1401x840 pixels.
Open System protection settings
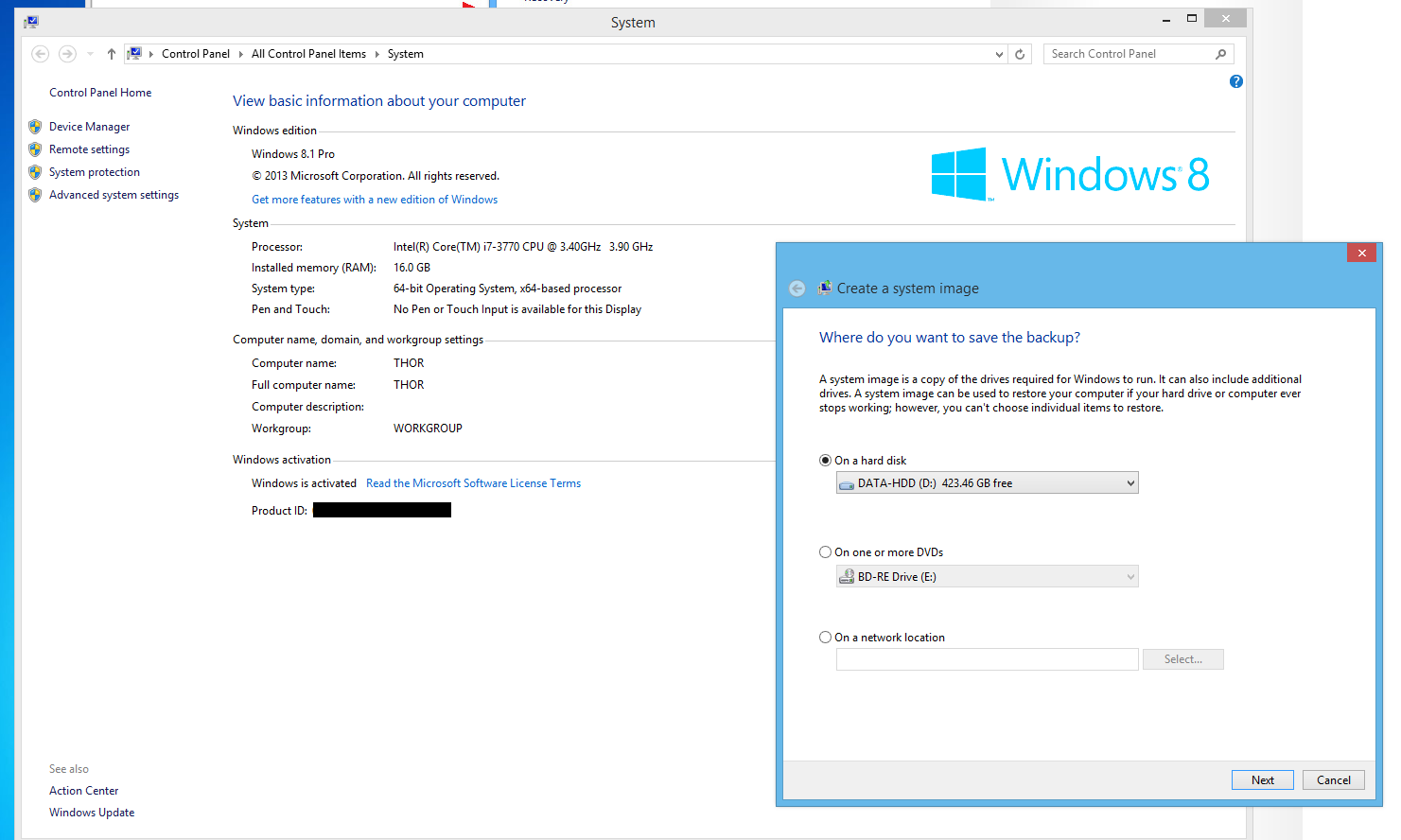(95, 172)
